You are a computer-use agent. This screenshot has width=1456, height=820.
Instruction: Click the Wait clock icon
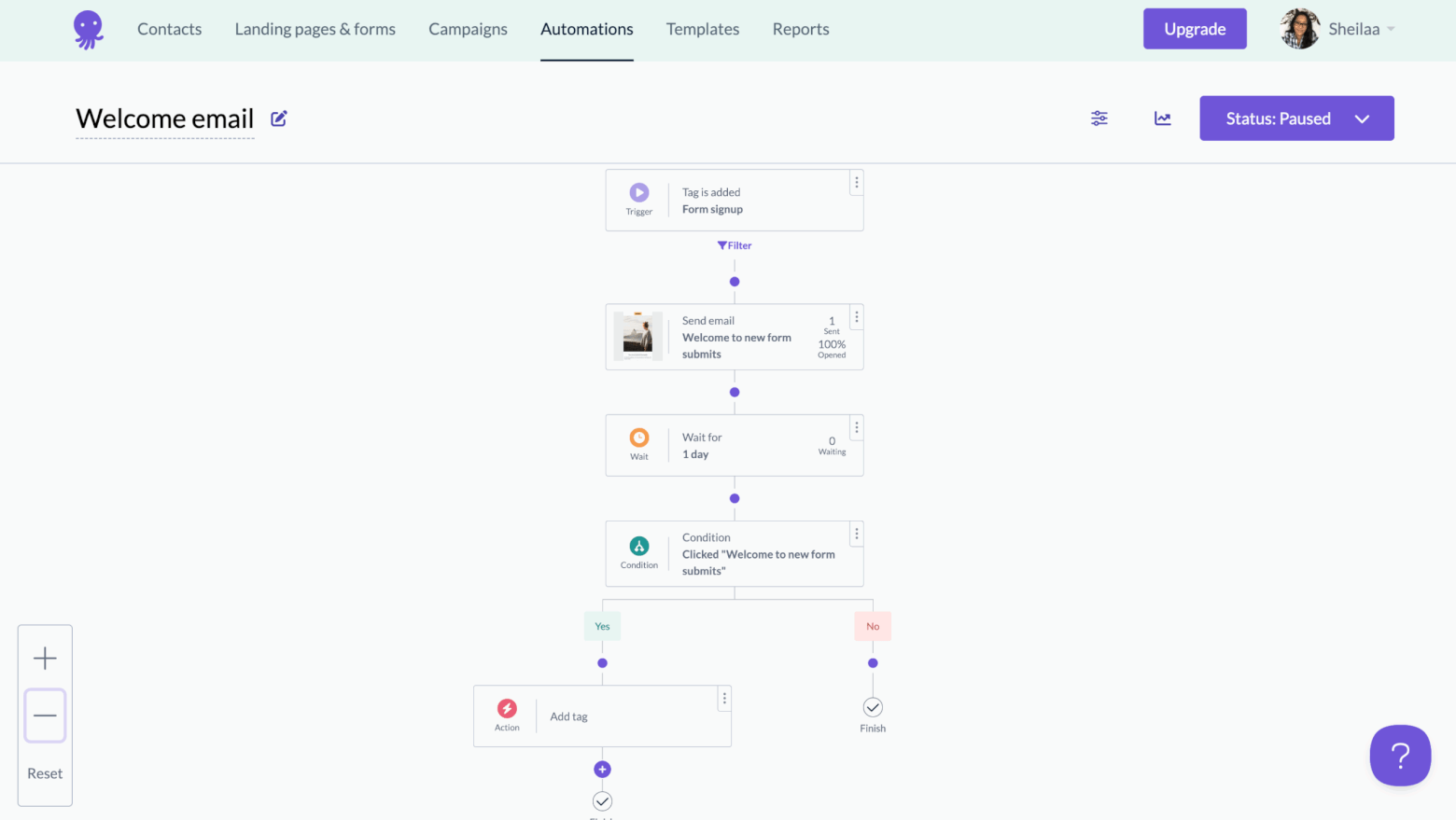click(x=638, y=438)
